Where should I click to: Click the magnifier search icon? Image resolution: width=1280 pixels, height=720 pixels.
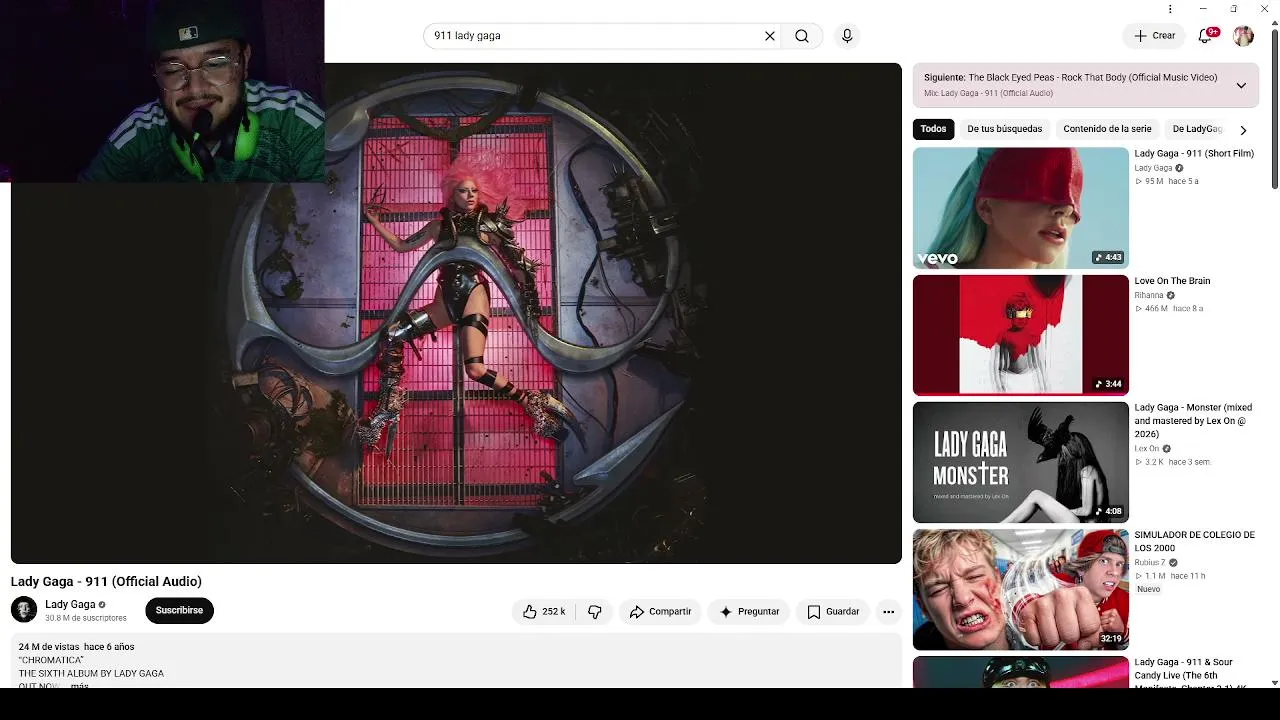click(802, 36)
